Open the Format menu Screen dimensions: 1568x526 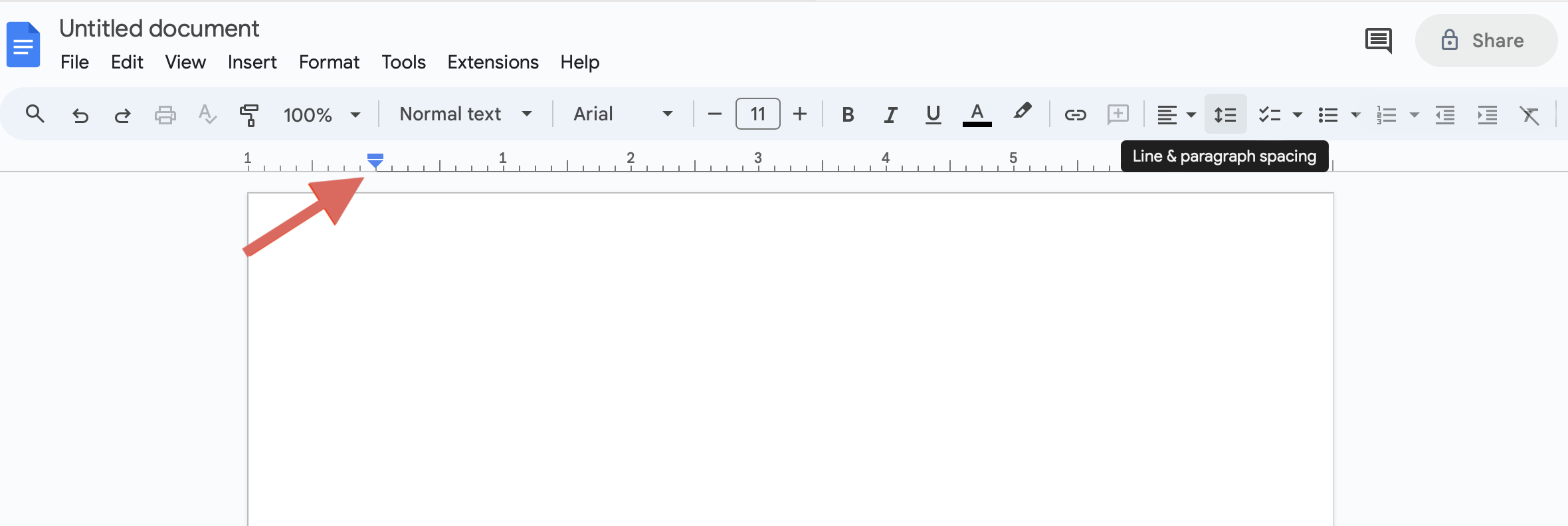pos(329,62)
